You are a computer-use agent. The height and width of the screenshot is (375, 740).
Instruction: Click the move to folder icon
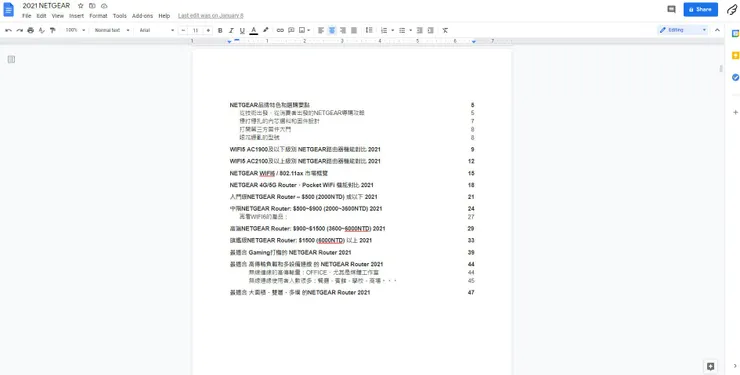point(92,6)
